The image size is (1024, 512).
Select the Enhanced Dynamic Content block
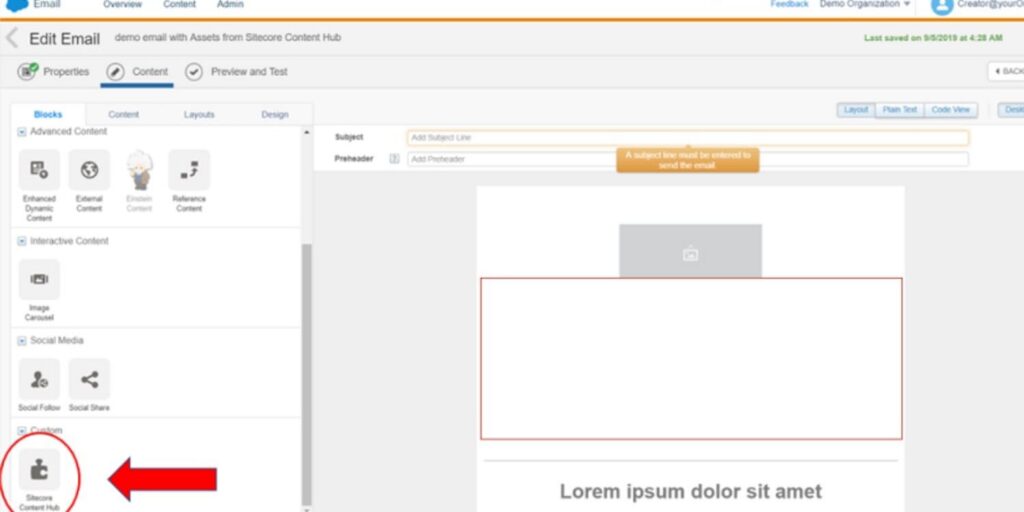pyautogui.click(x=39, y=185)
